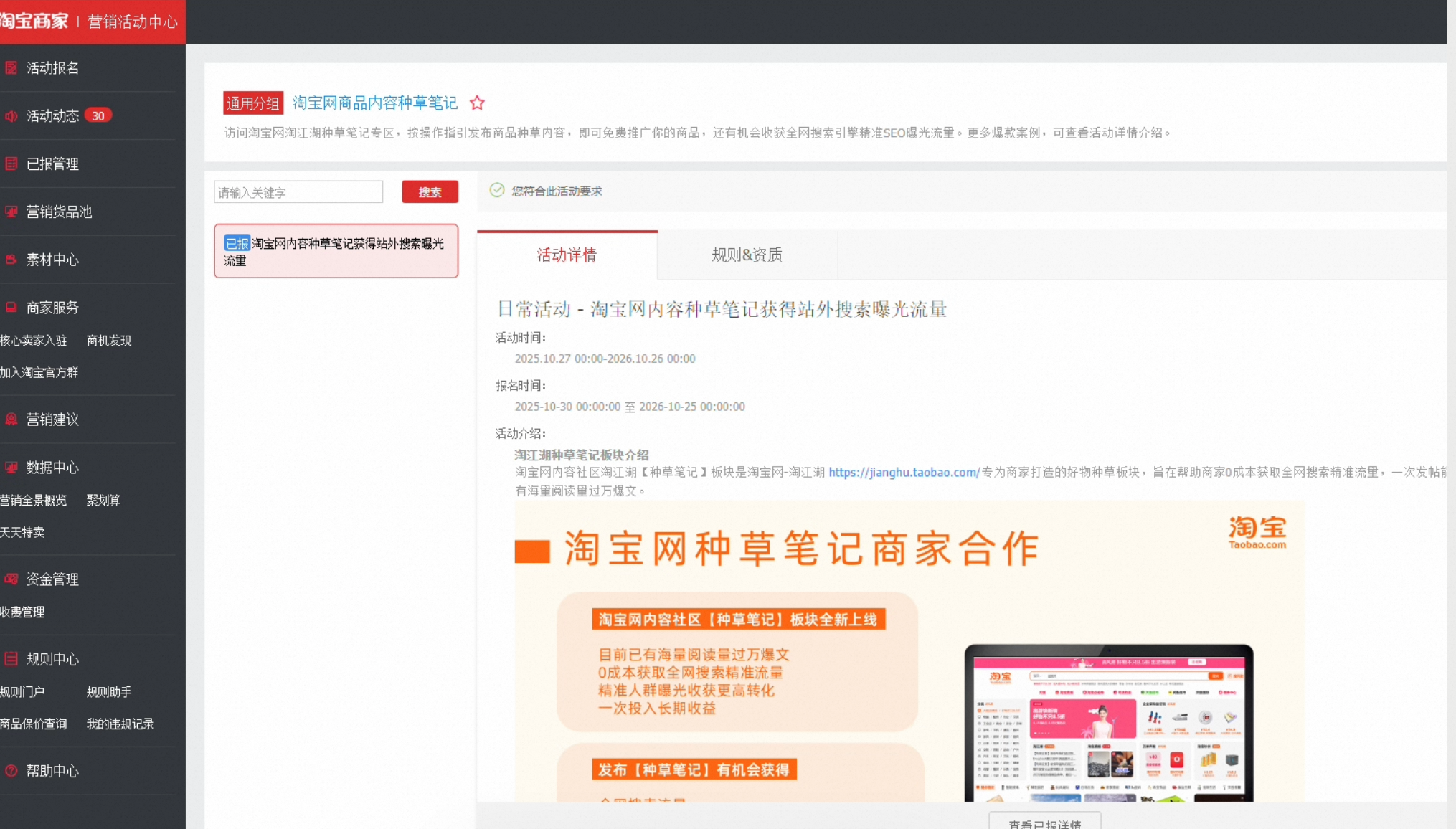Viewport: 1456px width, 829px height.
Task: Open the 数据中心 menu heading
Action: (52, 468)
